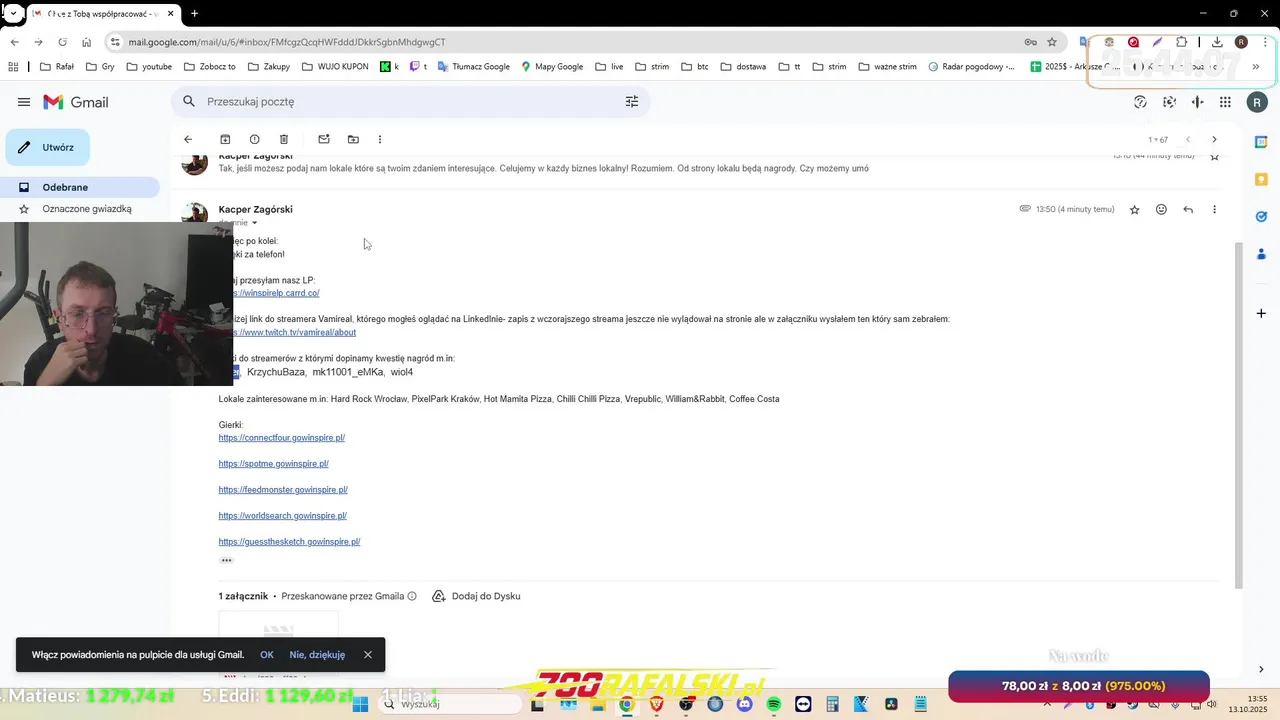The width and height of the screenshot is (1280, 720).
Task: Mark conversation as unread
Action: [x=324, y=139]
